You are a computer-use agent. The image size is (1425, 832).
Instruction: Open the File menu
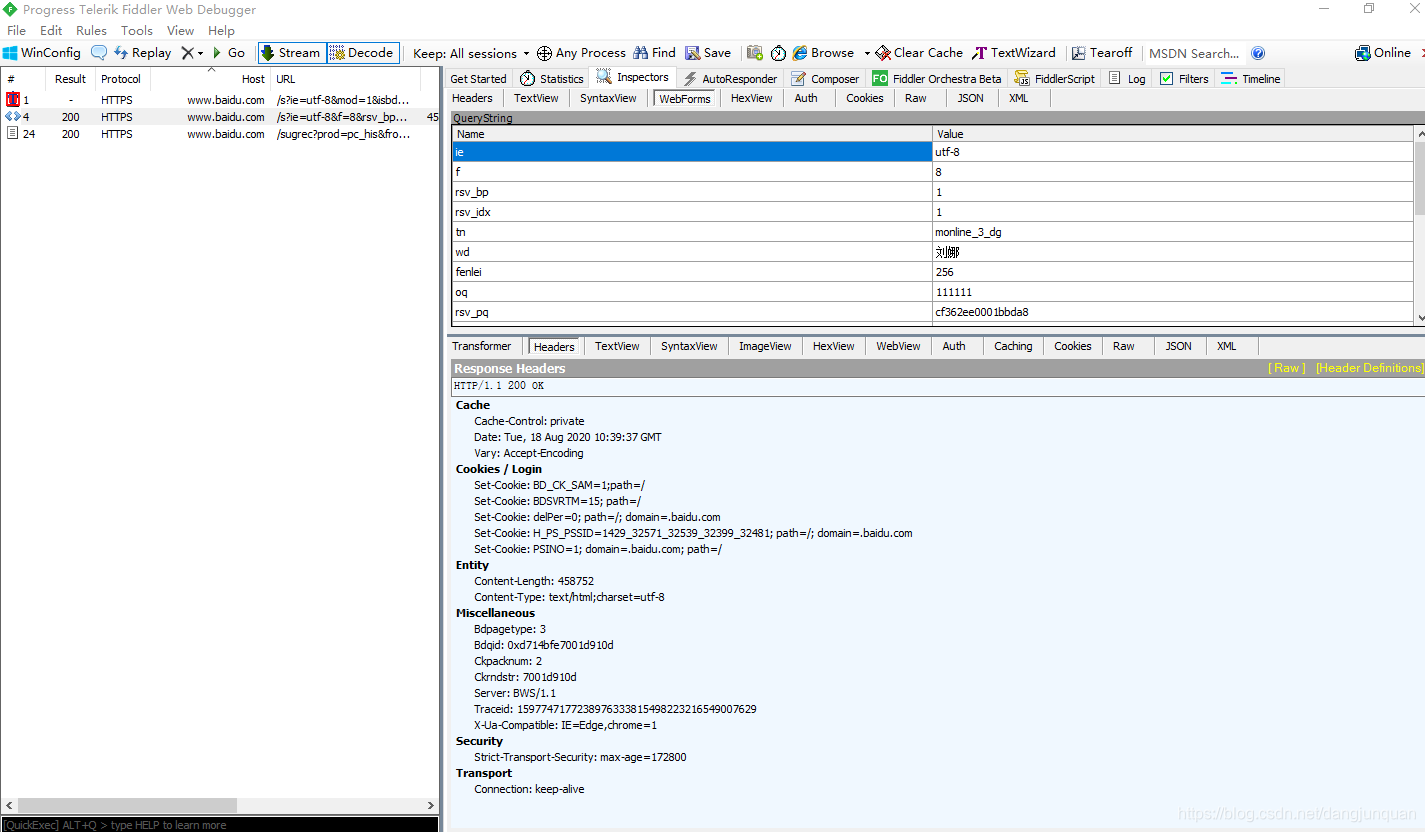tap(17, 31)
